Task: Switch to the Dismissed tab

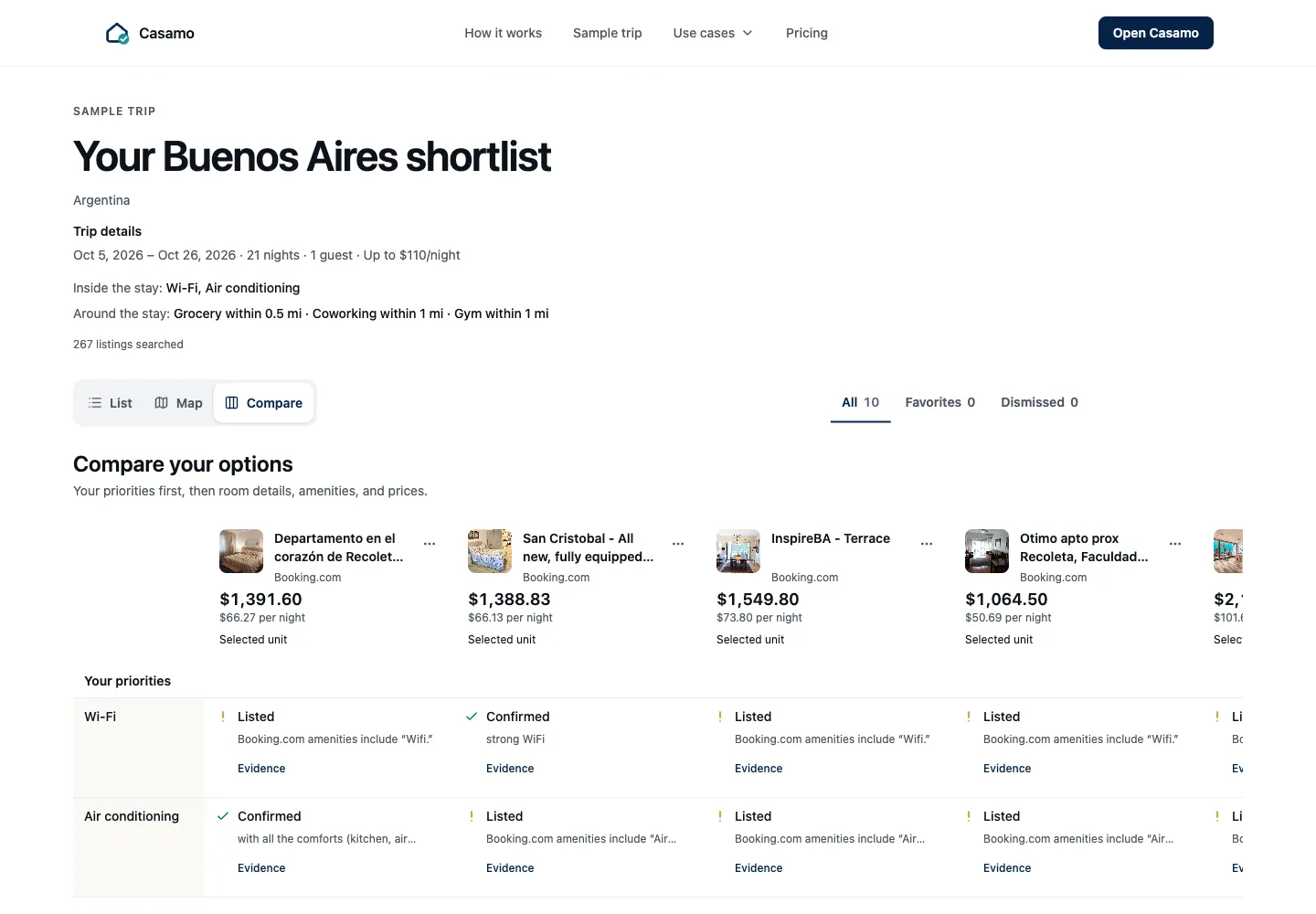Action: [x=1039, y=403]
